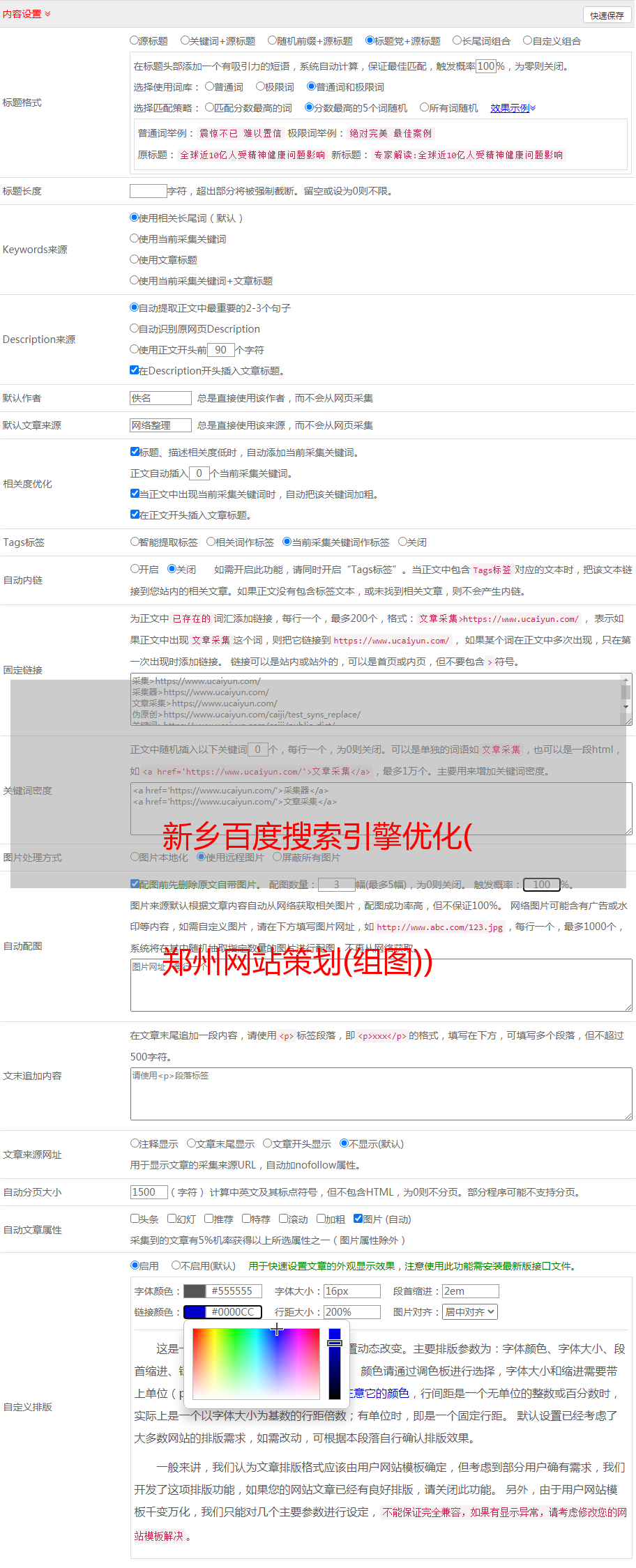Click the 默认文章来源 input containing 网络整理

(x=160, y=425)
